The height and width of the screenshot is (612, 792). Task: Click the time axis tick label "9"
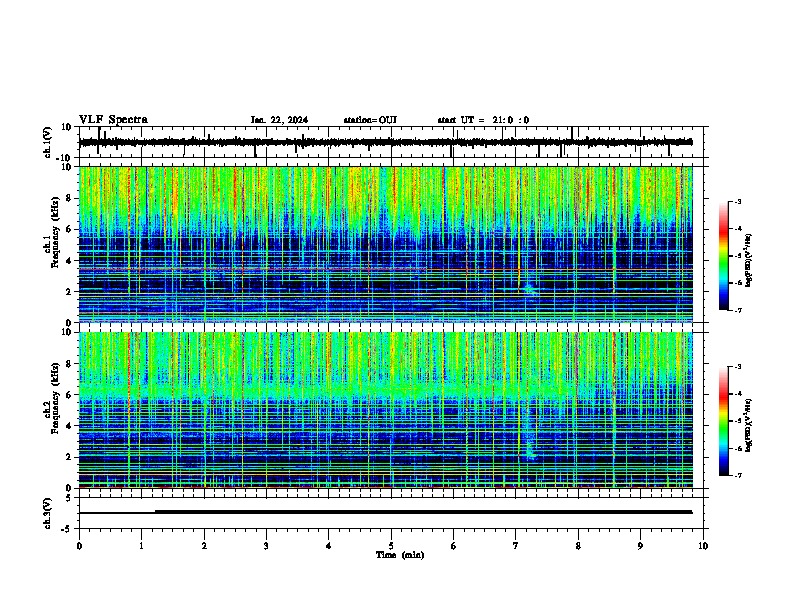pyautogui.click(x=640, y=546)
